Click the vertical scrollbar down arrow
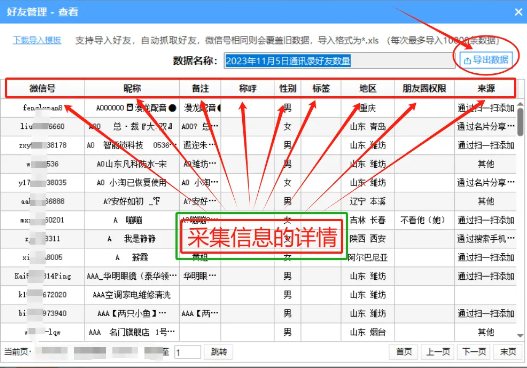This screenshot has width=527, height=368. click(520, 336)
